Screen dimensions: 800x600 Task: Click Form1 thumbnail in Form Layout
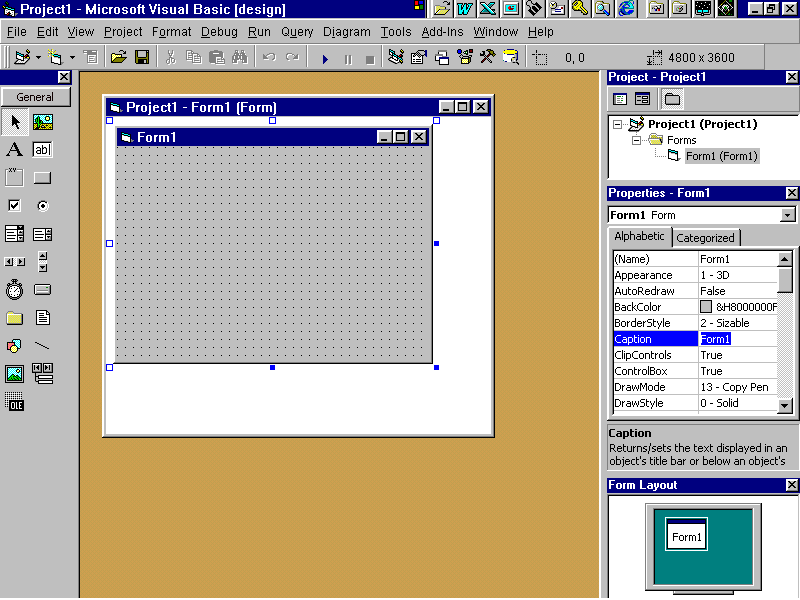686,534
